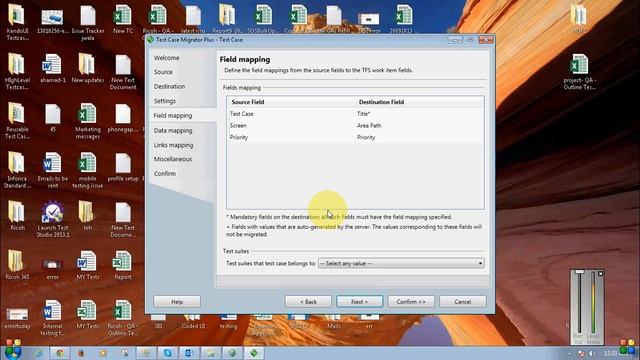Select the Priority source field cell
Image resolution: width=640 pixels, height=360 pixels.
tap(239, 138)
